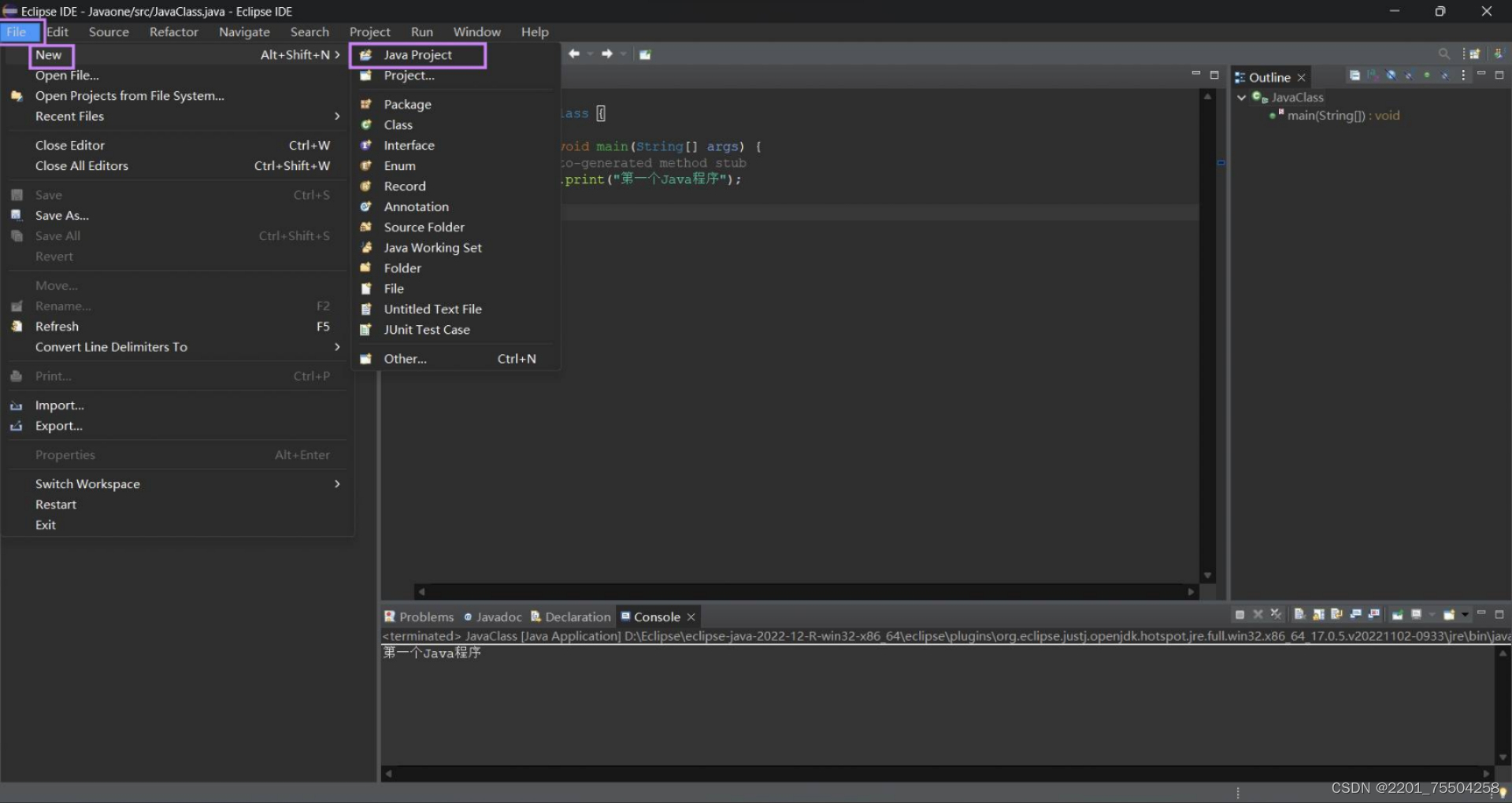Image resolution: width=1512 pixels, height=803 pixels.
Task: Click Clear Console icon
Action: pyautogui.click(x=1299, y=614)
